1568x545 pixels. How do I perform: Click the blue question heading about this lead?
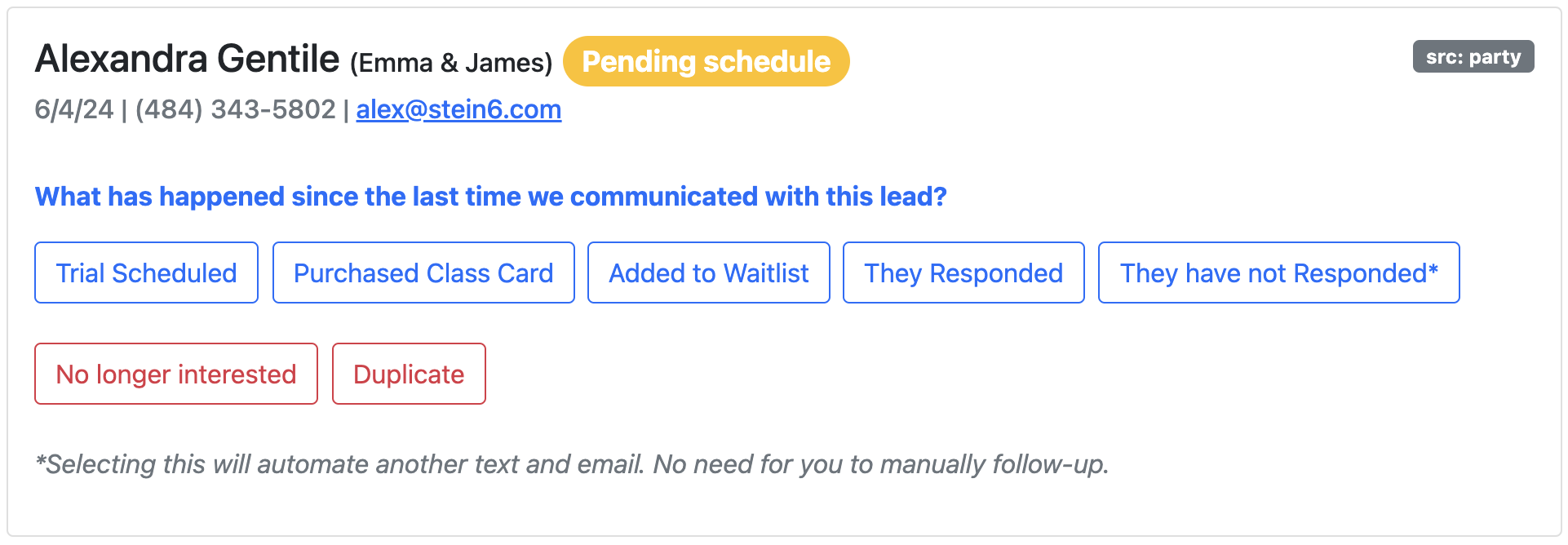[490, 197]
